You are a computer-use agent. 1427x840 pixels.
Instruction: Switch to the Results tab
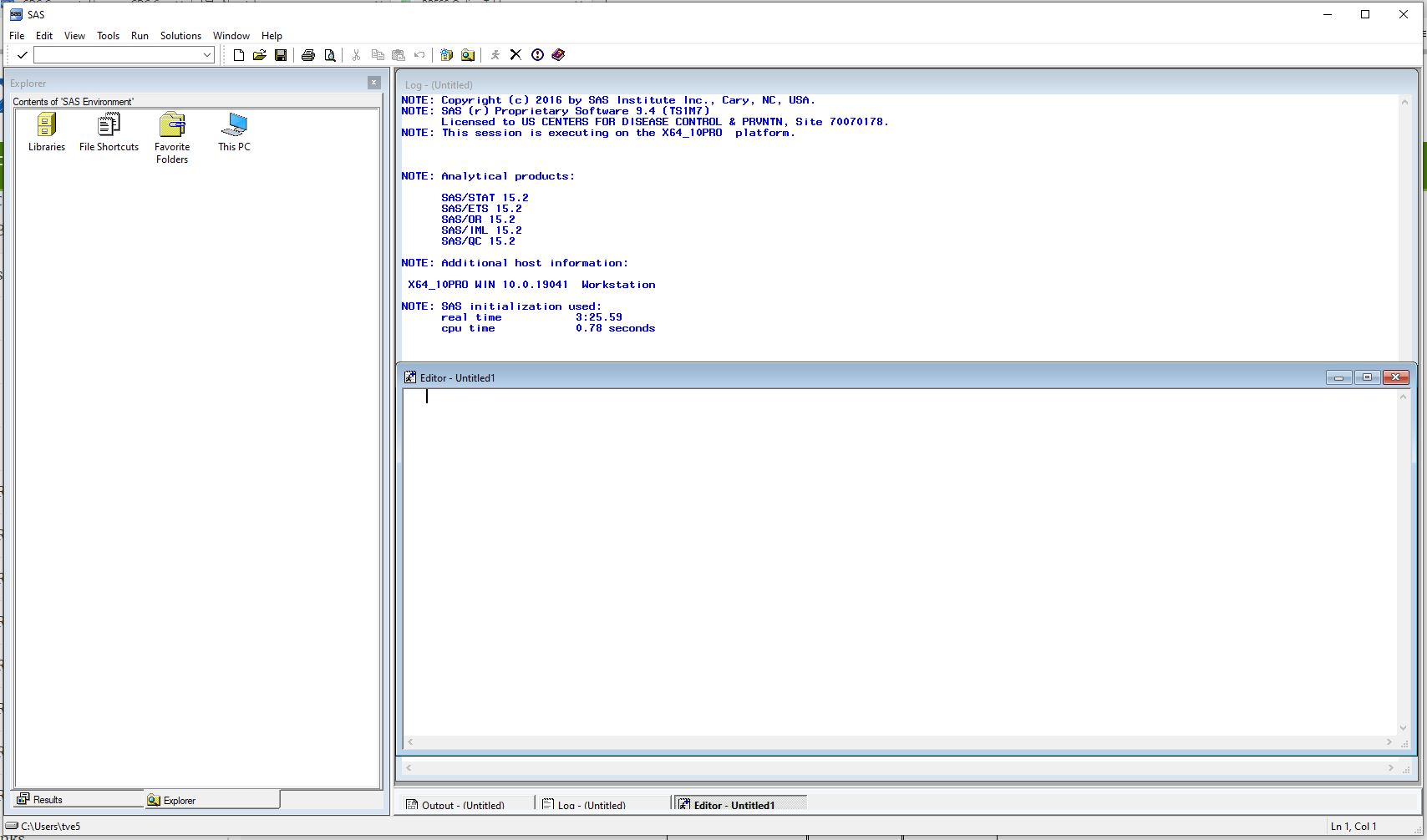click(x=79, y=800)
